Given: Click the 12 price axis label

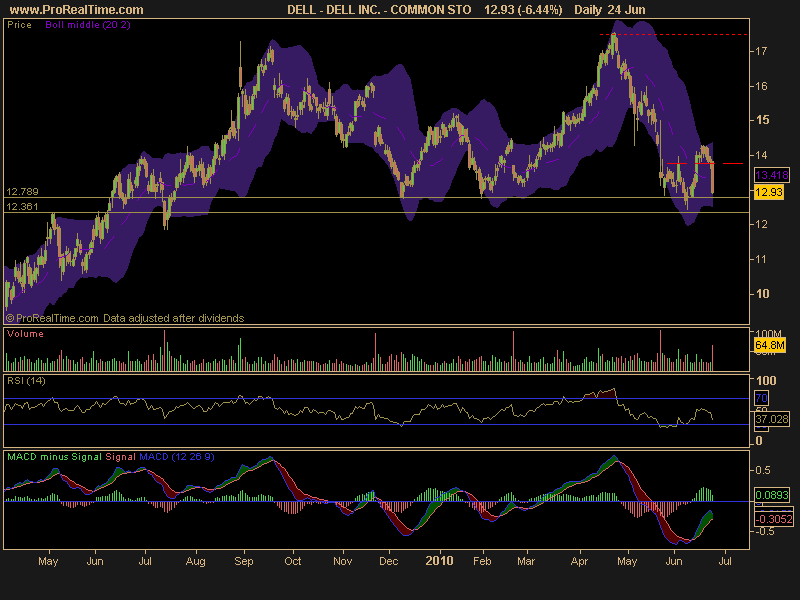Looking at the screenshot, I should point(762,224).
